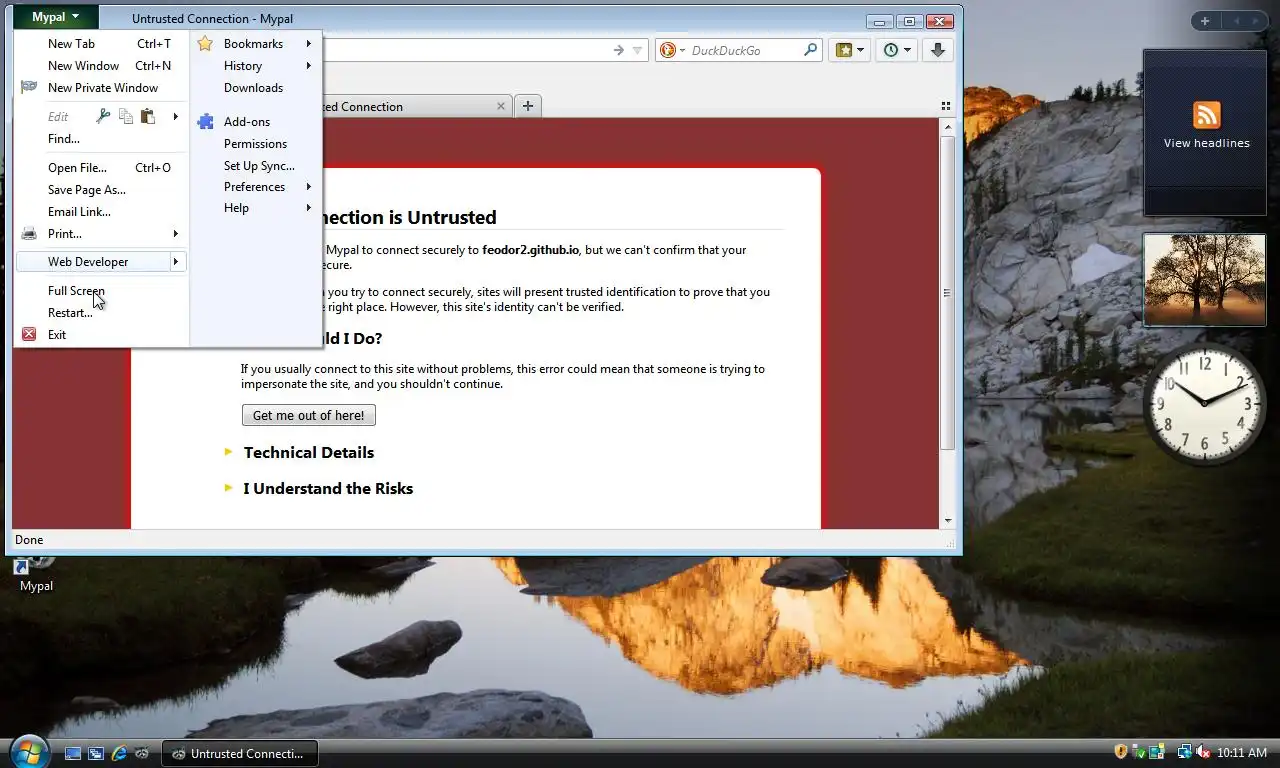
Task: Collapse the Mypal application menu button
Action: [x=55, y=17]
